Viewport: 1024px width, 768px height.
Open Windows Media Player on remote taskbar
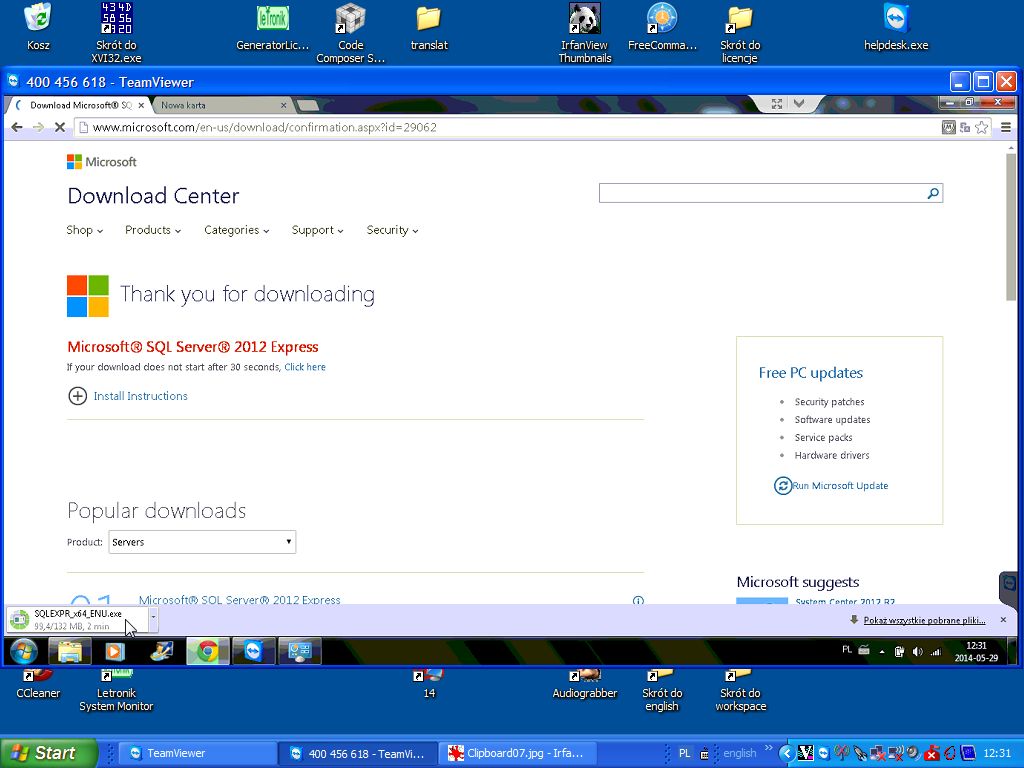[115, 651]
